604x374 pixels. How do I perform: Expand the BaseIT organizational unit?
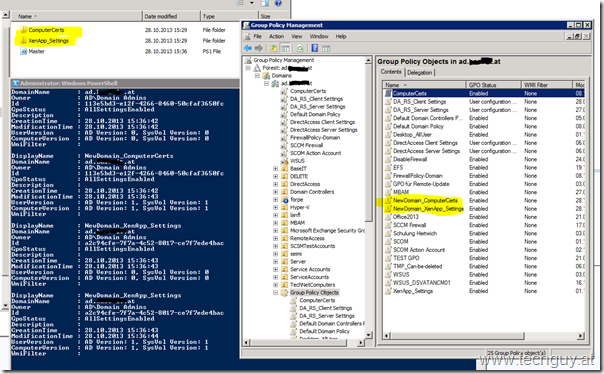tap(275, 169)
